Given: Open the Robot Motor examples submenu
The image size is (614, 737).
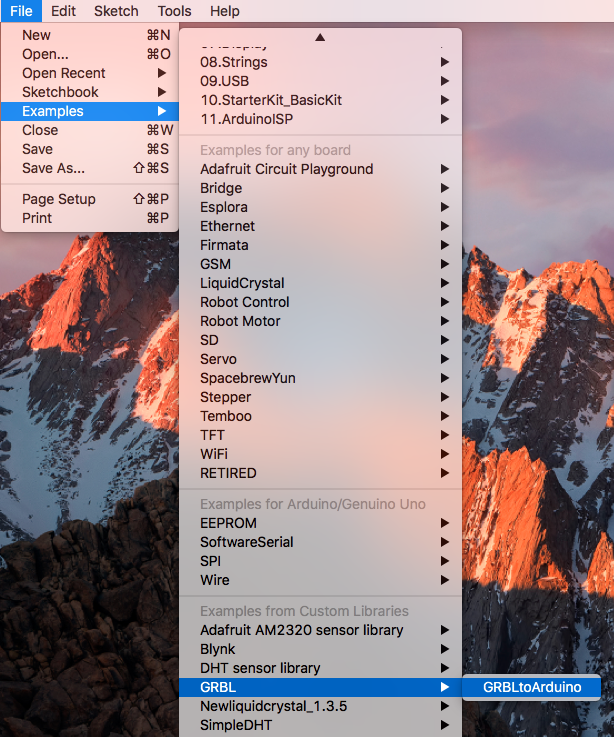Looking at the screenshot, I should pos(320,321).
